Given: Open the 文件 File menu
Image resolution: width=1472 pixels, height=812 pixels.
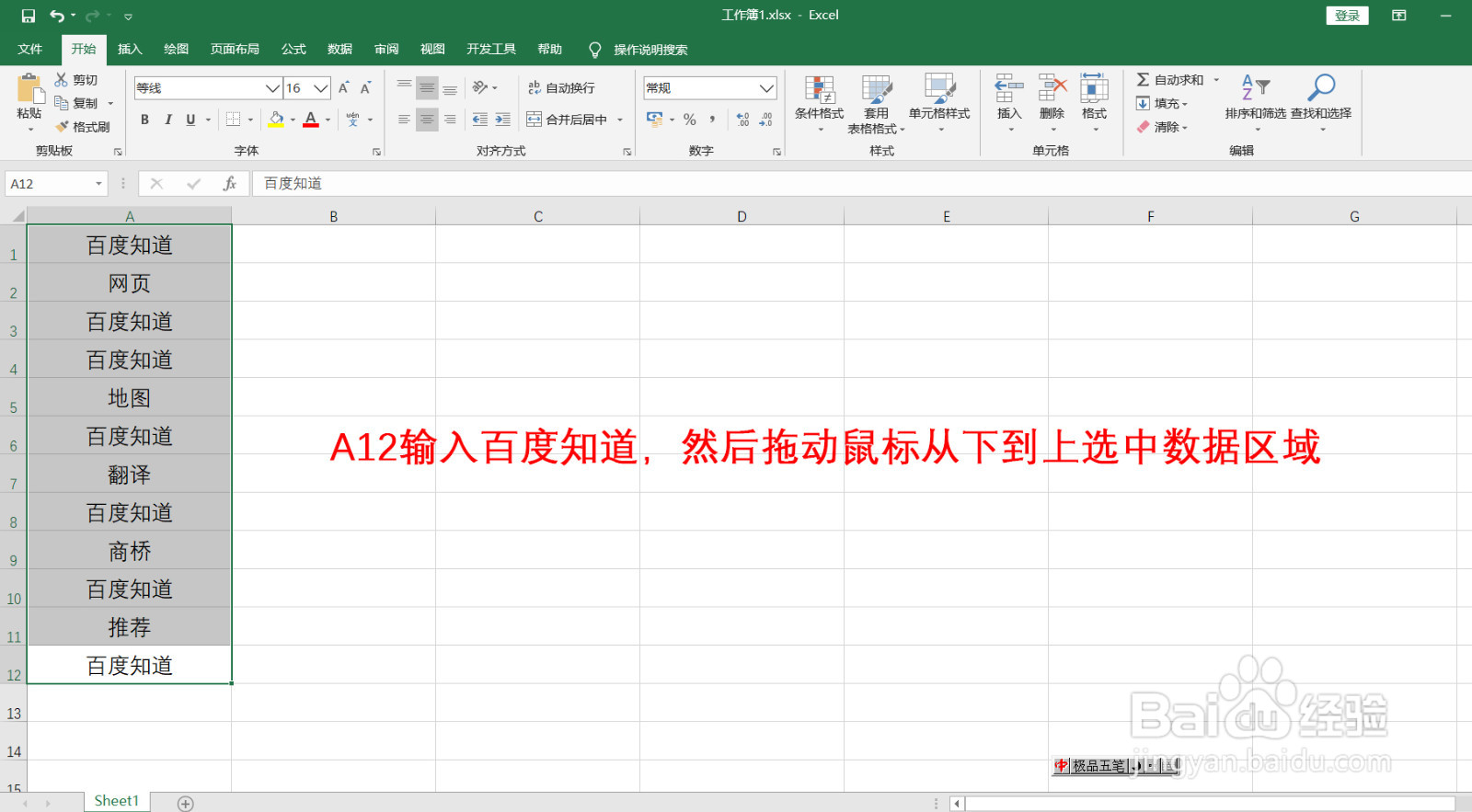Looking at the screenshot, I should point(30,50).
